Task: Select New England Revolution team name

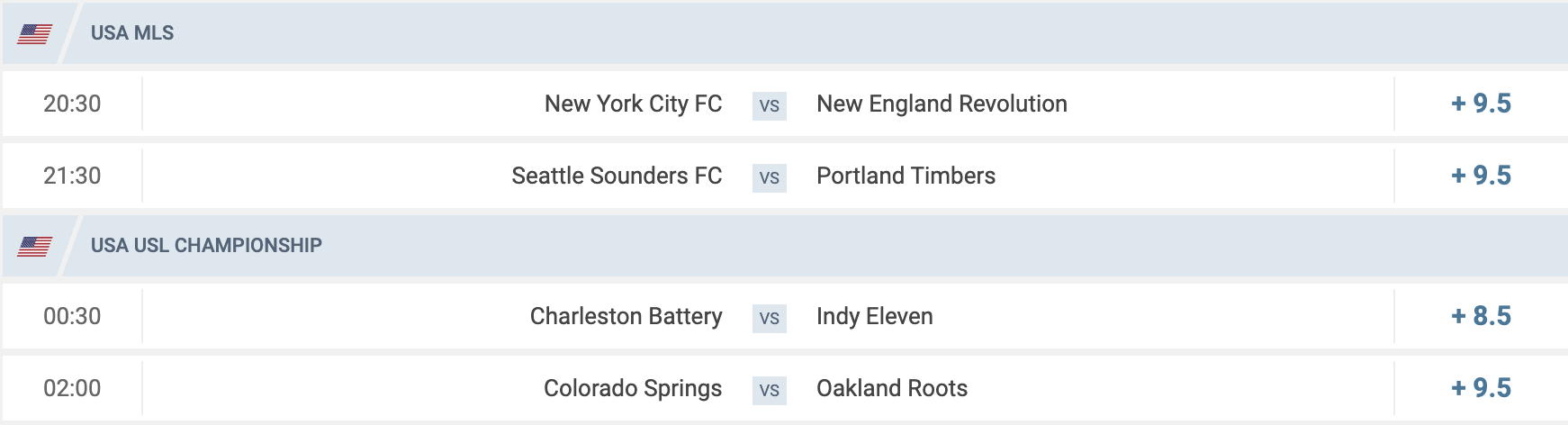Action: (942, 104)
